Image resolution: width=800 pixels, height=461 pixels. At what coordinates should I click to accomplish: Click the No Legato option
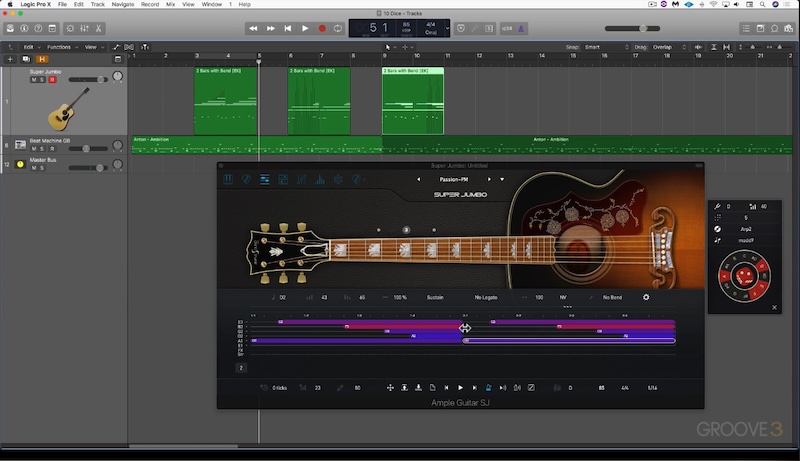pyautogui.click(x=486, y=297)
